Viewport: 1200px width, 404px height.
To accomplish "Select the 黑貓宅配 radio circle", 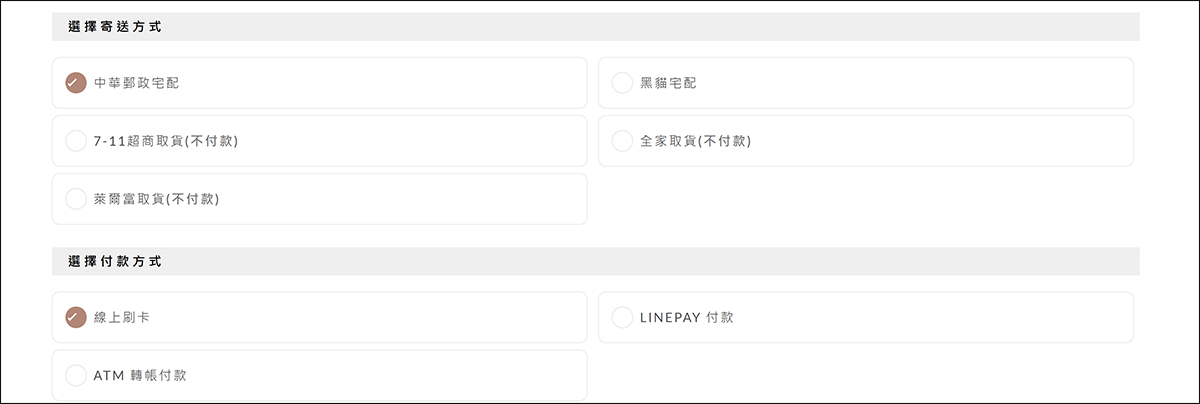I will [x=622, y=83].
